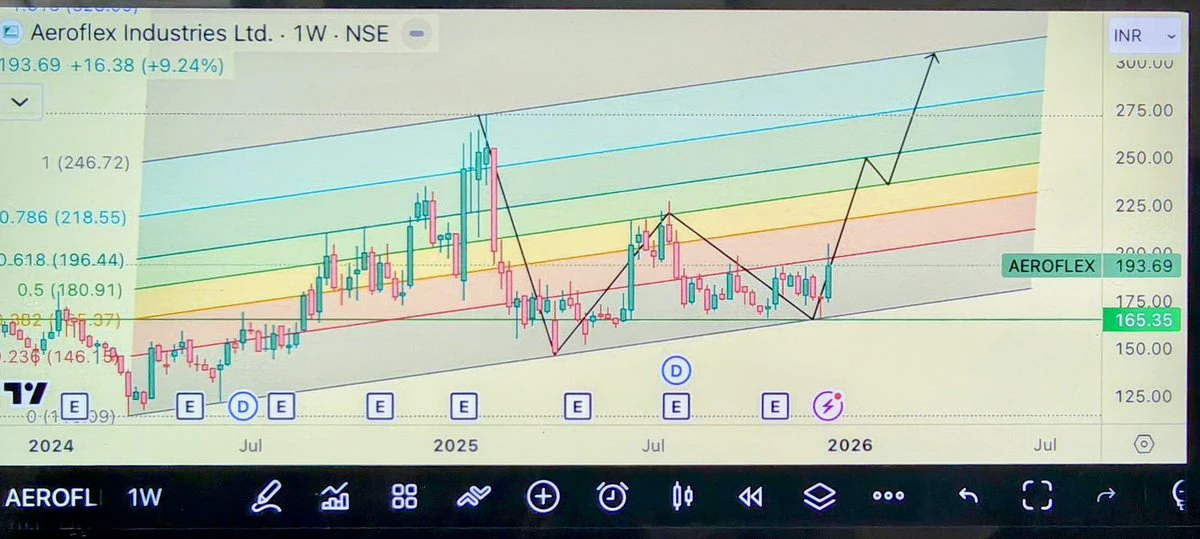Redo with the forward curved arrow
The image size is (1200, 539).
click(1105, 496)
